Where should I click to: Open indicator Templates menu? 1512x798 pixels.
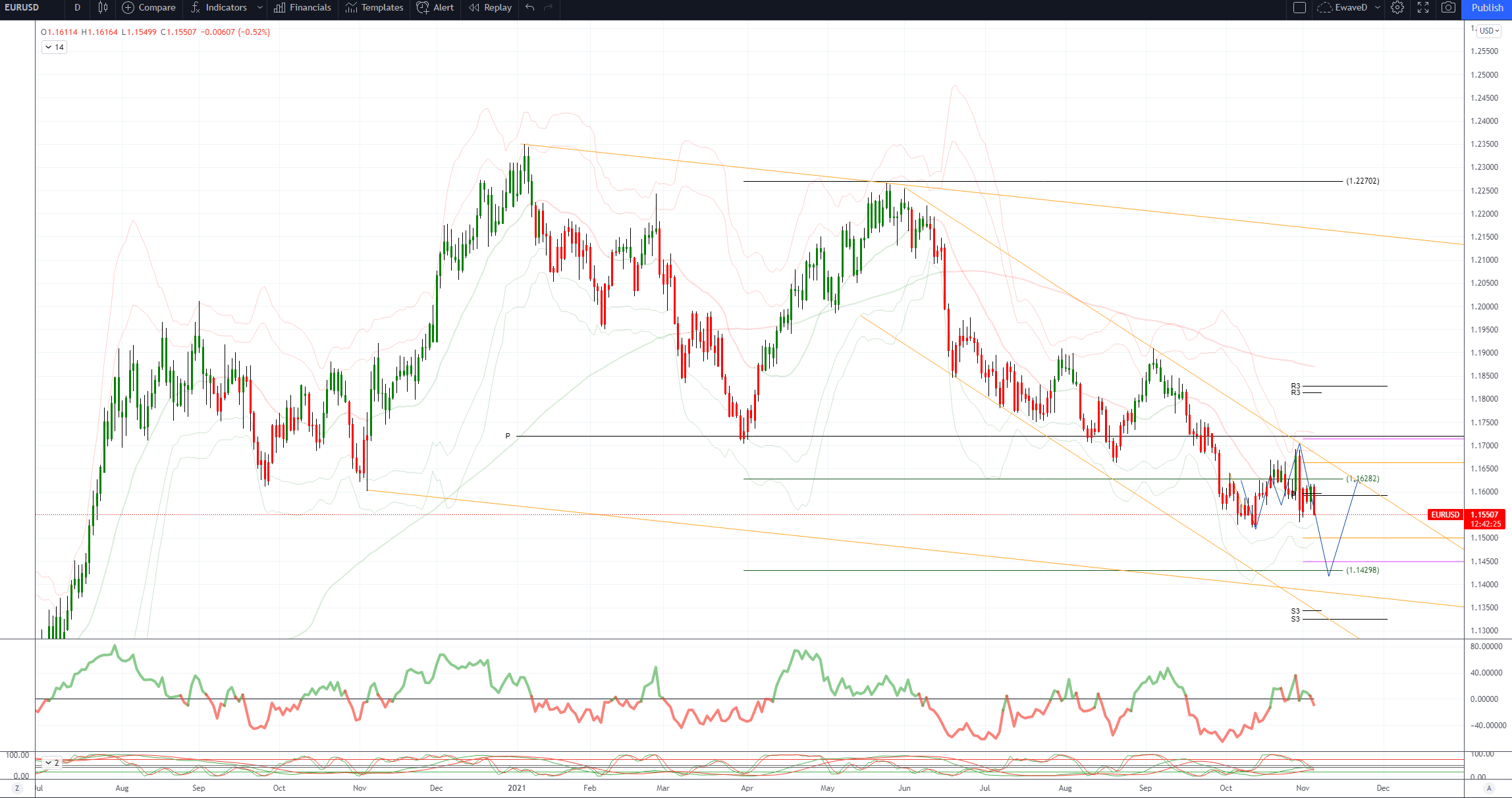tap(375, 8)
